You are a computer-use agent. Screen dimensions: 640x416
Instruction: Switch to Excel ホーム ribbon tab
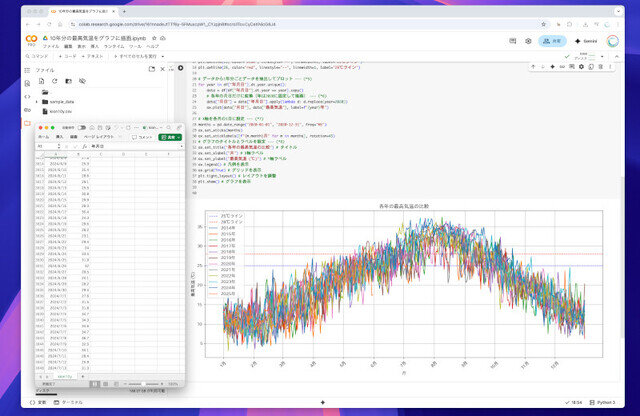43,137
